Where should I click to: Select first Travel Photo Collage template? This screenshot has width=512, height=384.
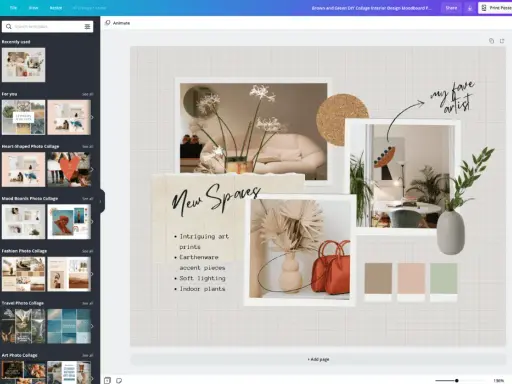[24, 326]
